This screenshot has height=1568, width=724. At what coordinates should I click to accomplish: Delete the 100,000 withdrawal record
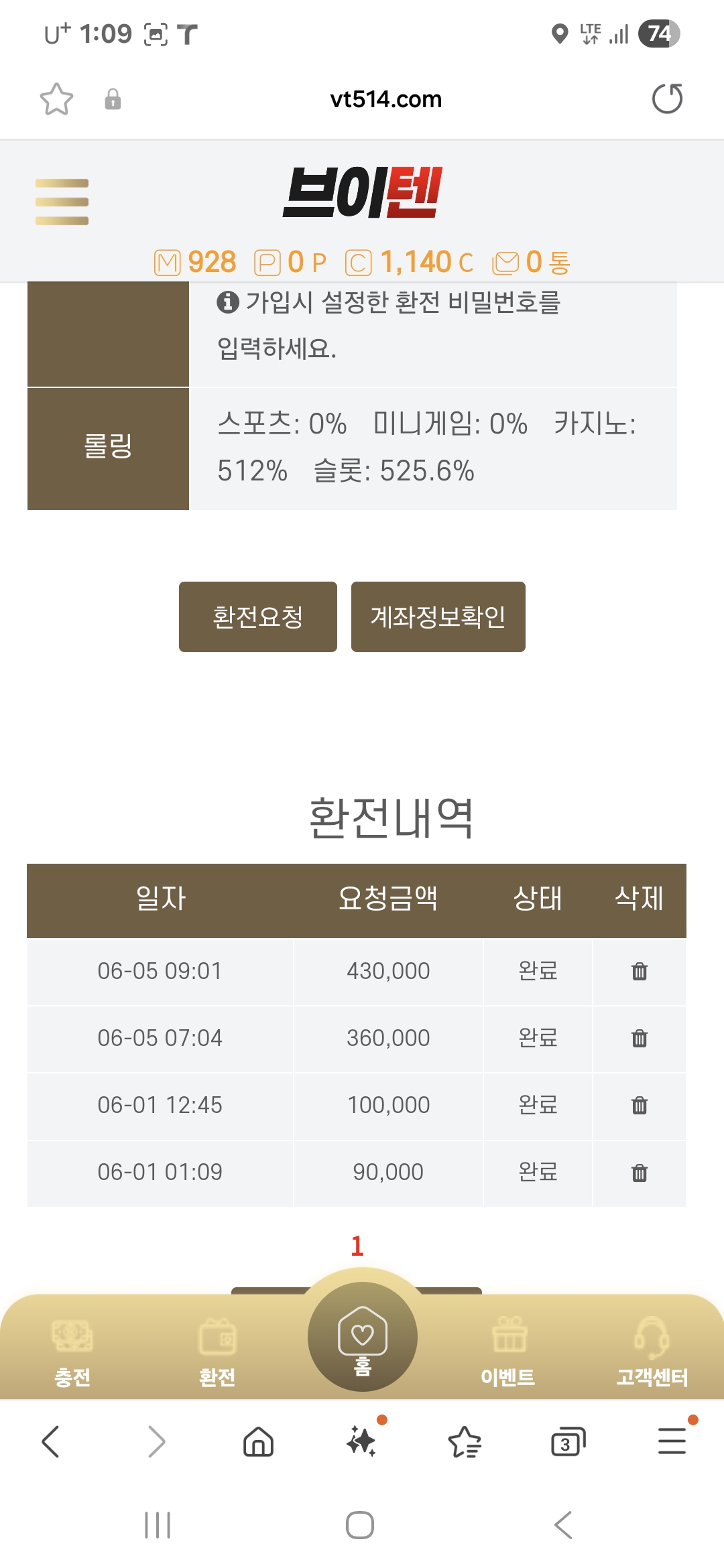click(640, 1105)
